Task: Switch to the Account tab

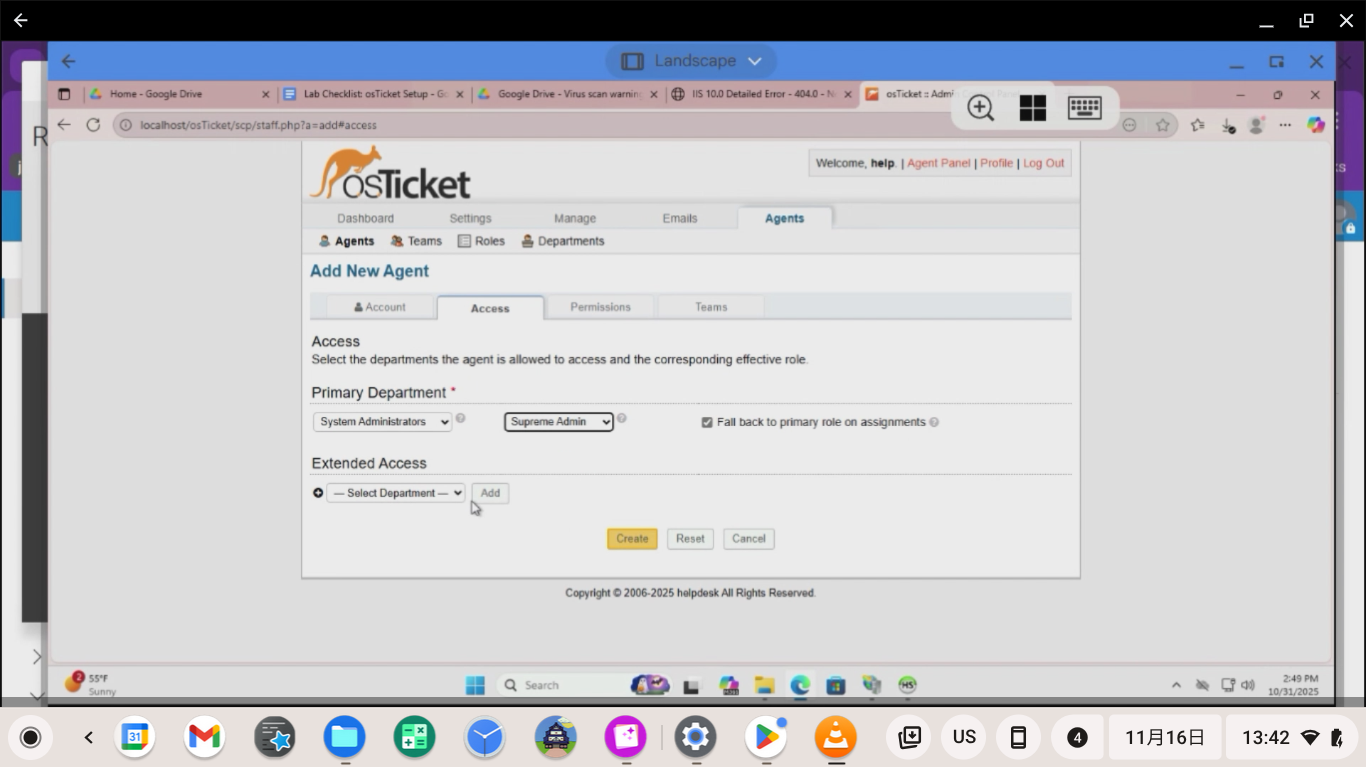Action: point(380,307)
